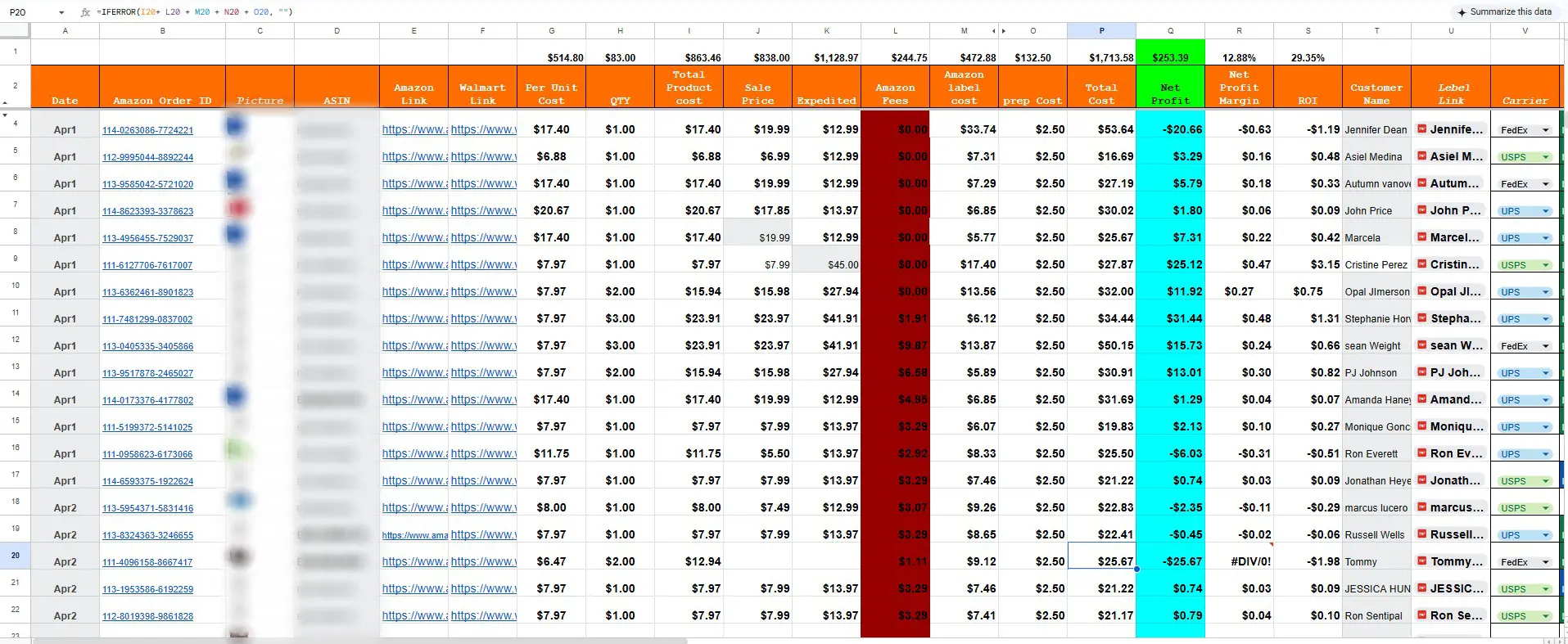Click the Amazon Fees header cell
Screen dimensions: 1568x644
click(895, 87)
